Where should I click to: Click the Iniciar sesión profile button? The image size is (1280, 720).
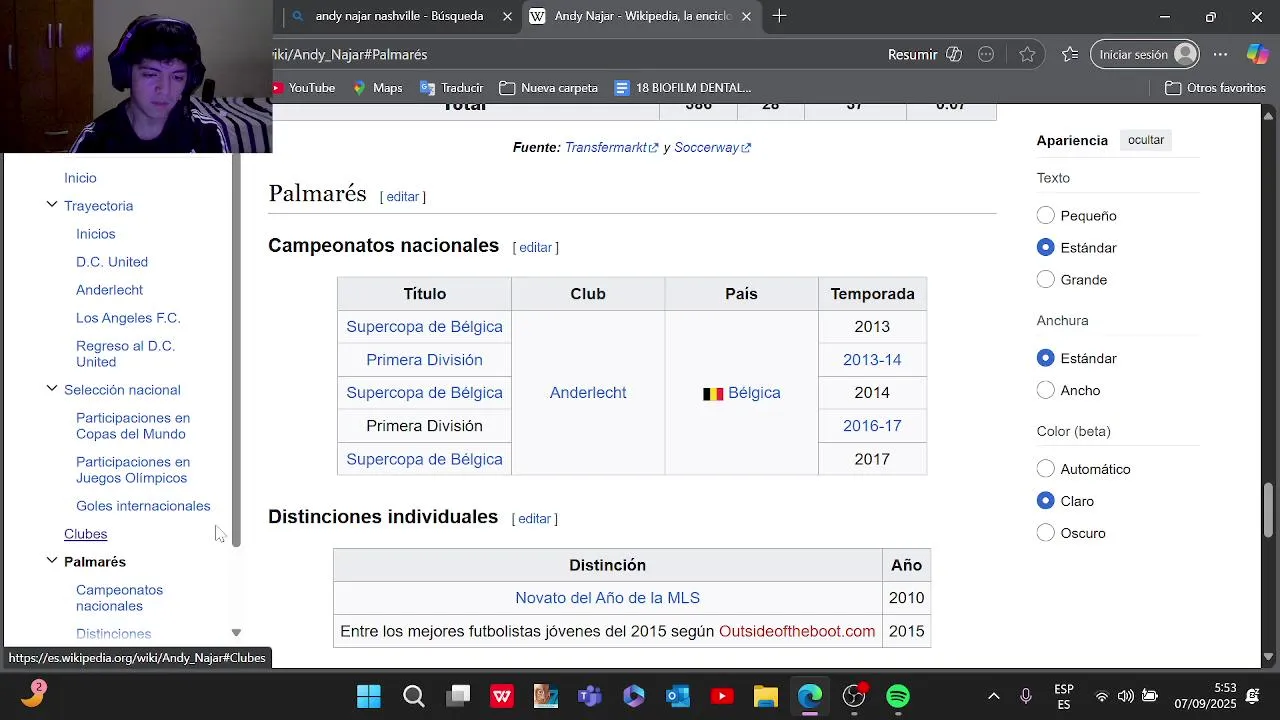1145,55
